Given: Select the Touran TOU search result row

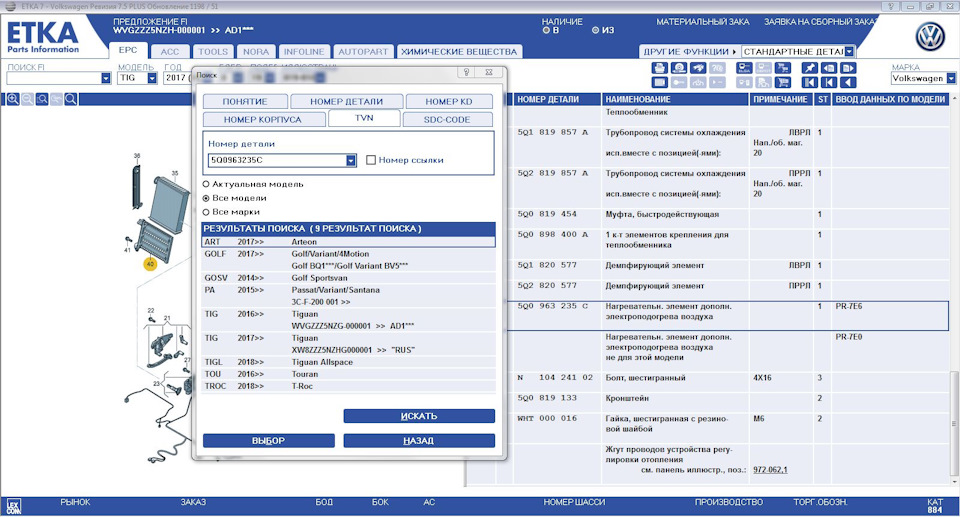Looking at the screenshot, I should tap(348, 374).
